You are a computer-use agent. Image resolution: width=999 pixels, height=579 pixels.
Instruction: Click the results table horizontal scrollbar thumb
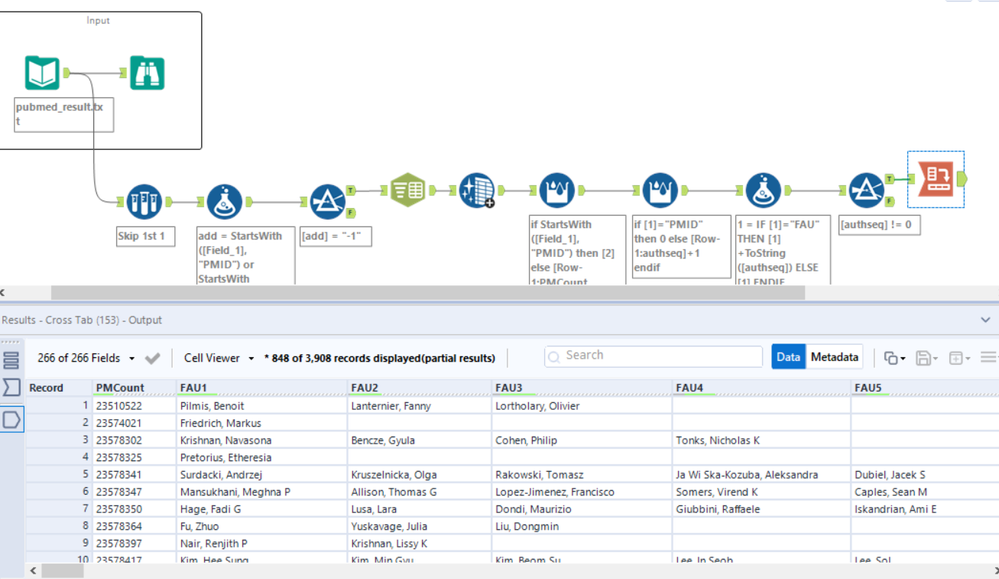(62, 571)
